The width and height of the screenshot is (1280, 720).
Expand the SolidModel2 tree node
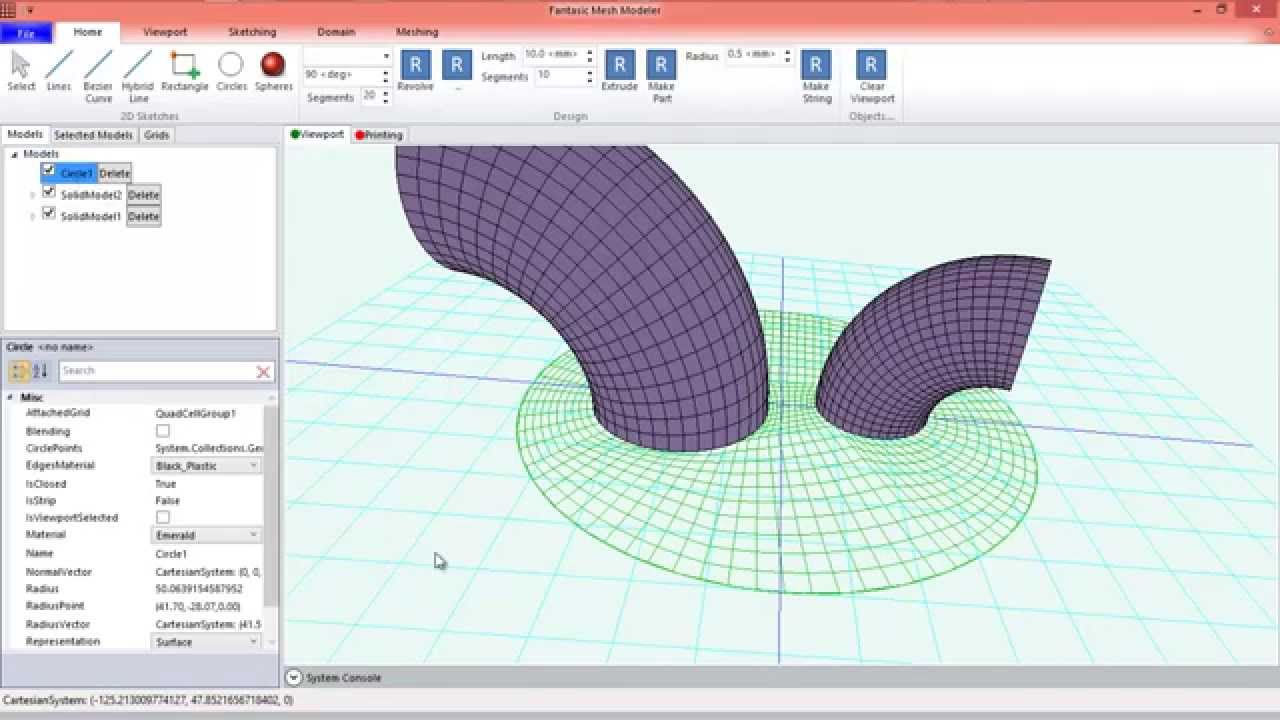click(x=33, y=195)
